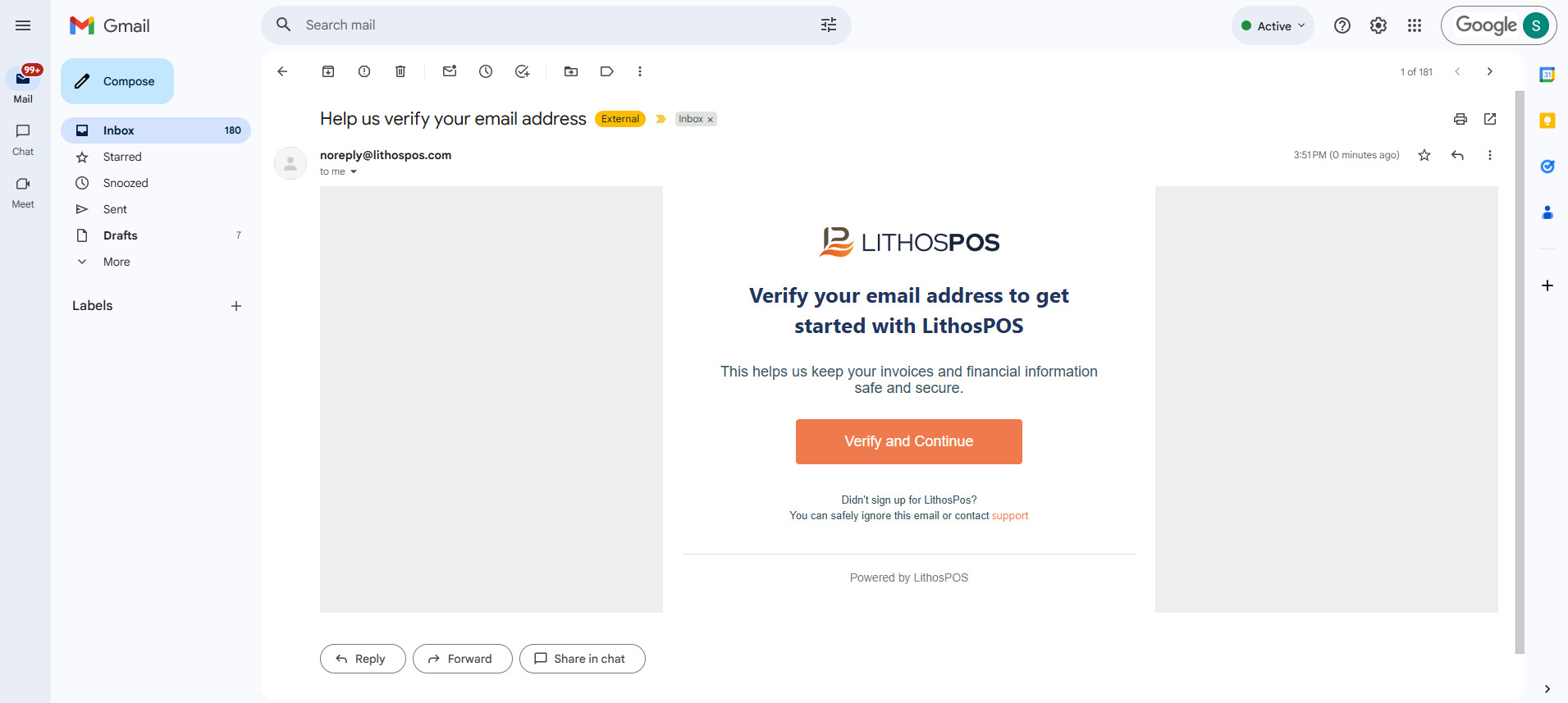The width and height of the screenshot is (1568, 703).
Task: Star the email from noreply@lithospos.com
Action: point(1424,155)
